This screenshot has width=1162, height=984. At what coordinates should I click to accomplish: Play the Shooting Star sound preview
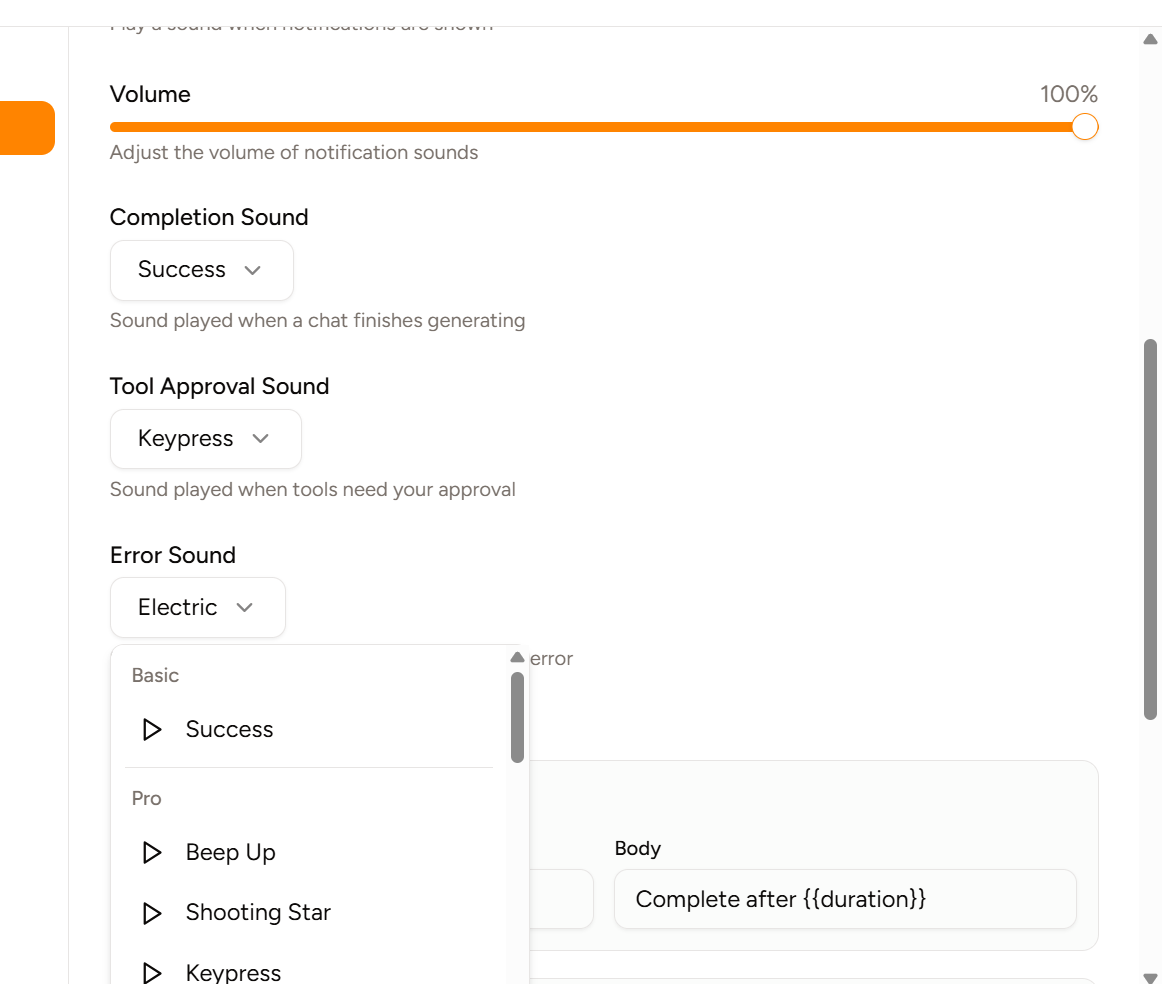pyautogui.click(x=152, y=912)
